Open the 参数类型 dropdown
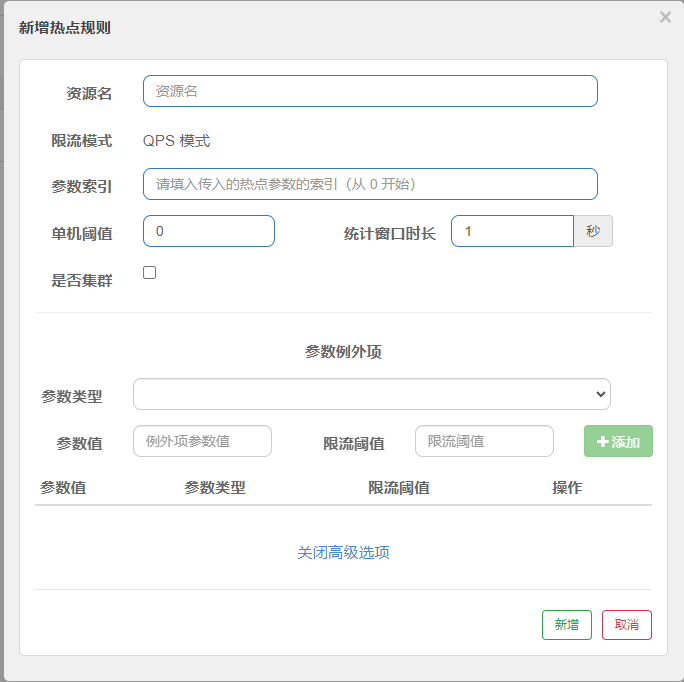Viewport: 684px width, 682px height. pyautogui.click(x=371, y=394)
